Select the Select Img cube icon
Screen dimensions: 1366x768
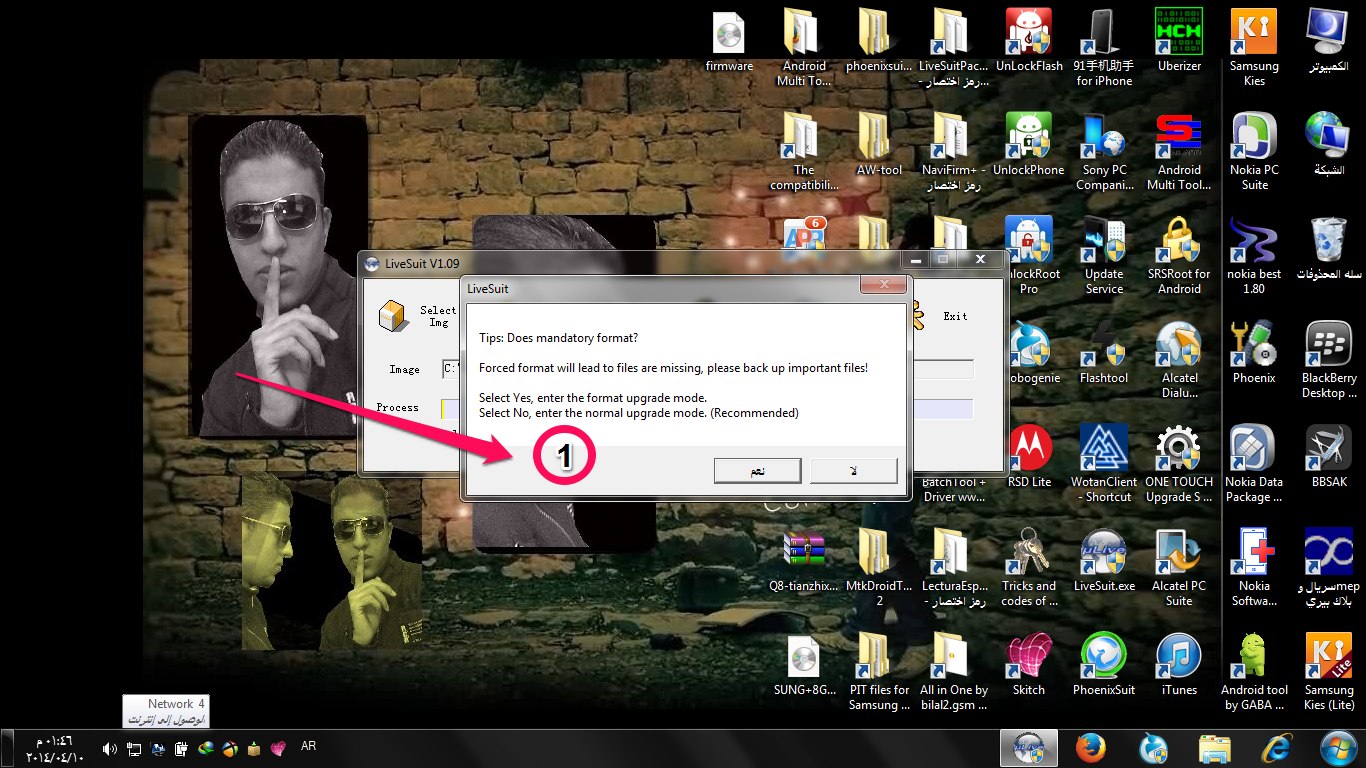[392, 316]
